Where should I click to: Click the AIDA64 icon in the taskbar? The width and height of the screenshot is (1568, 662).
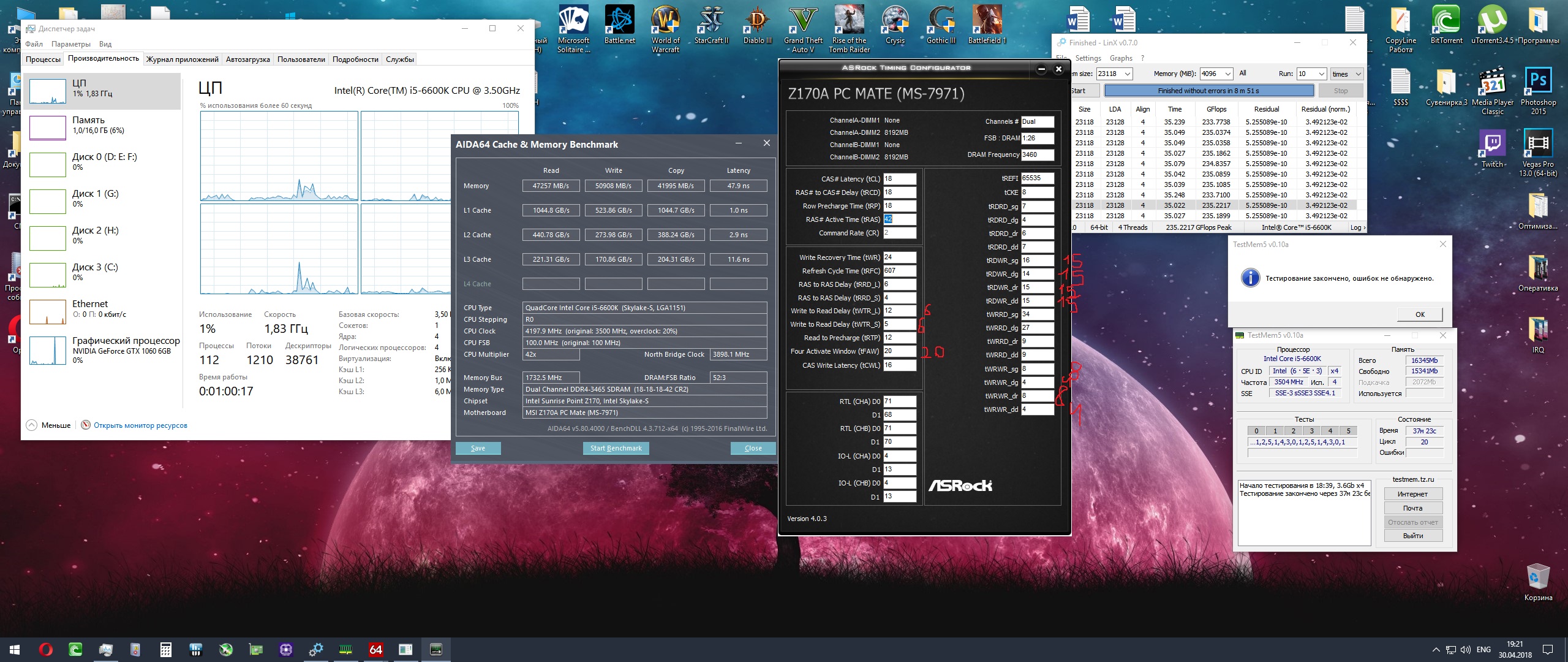(375, 650)
